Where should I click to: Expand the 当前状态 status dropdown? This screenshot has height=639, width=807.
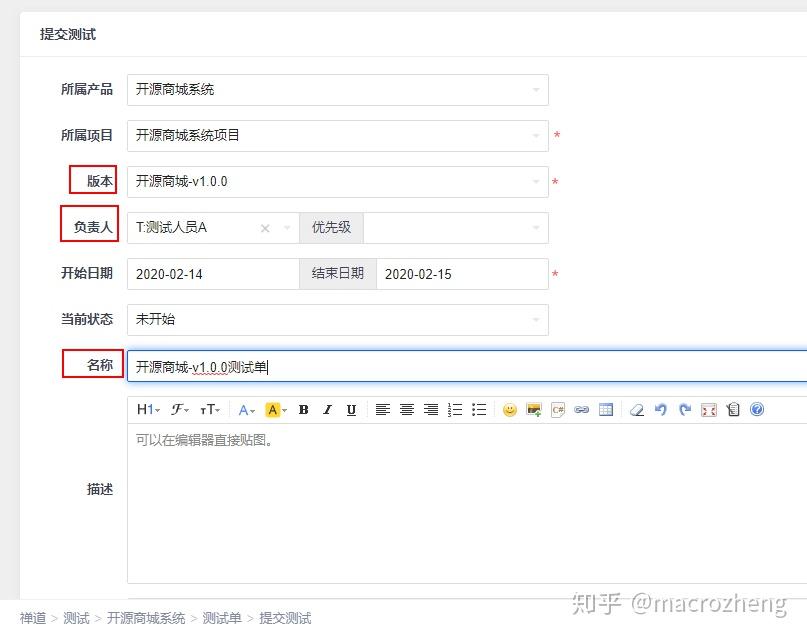[338, 320]
